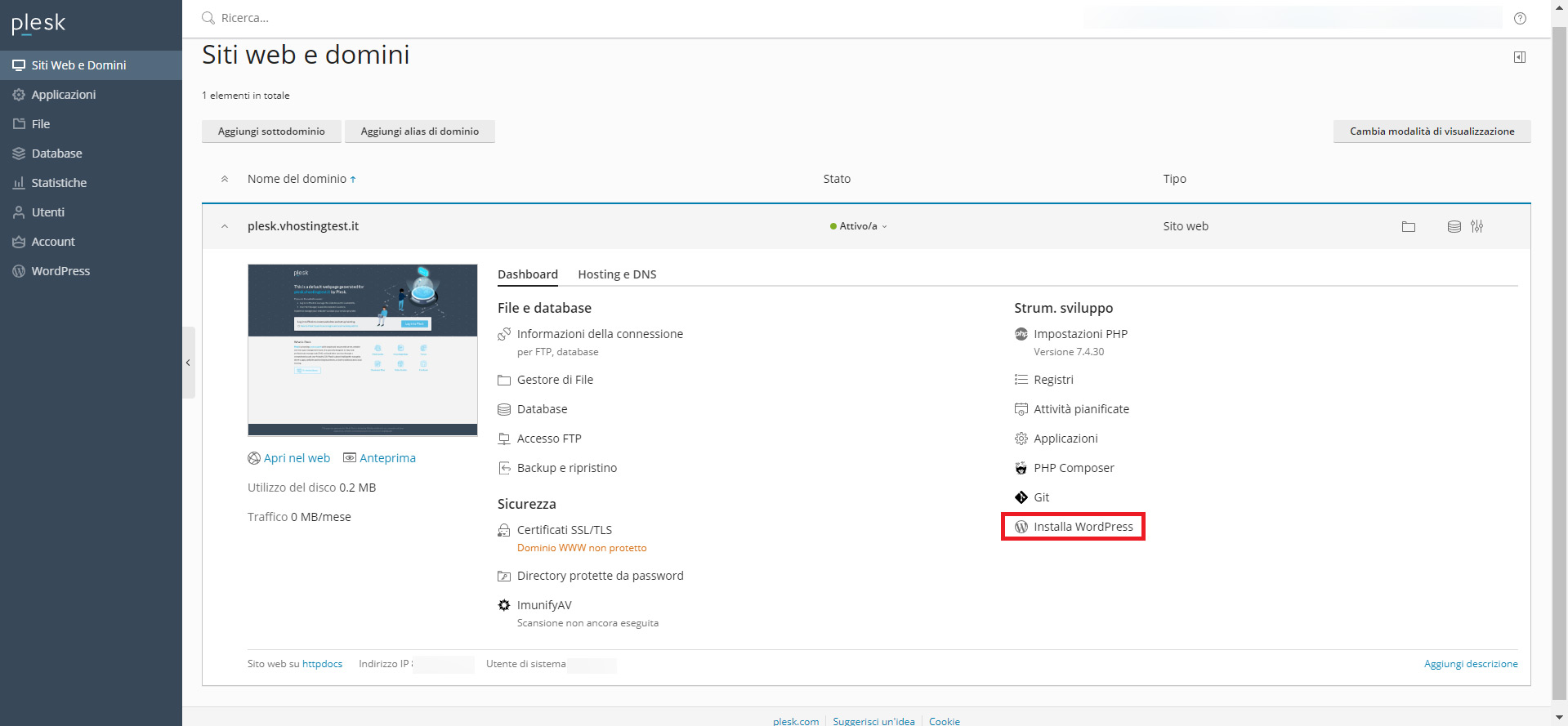Open File in the sidebar
Screen dimensions: 1568x726
(x=91, y=124)
